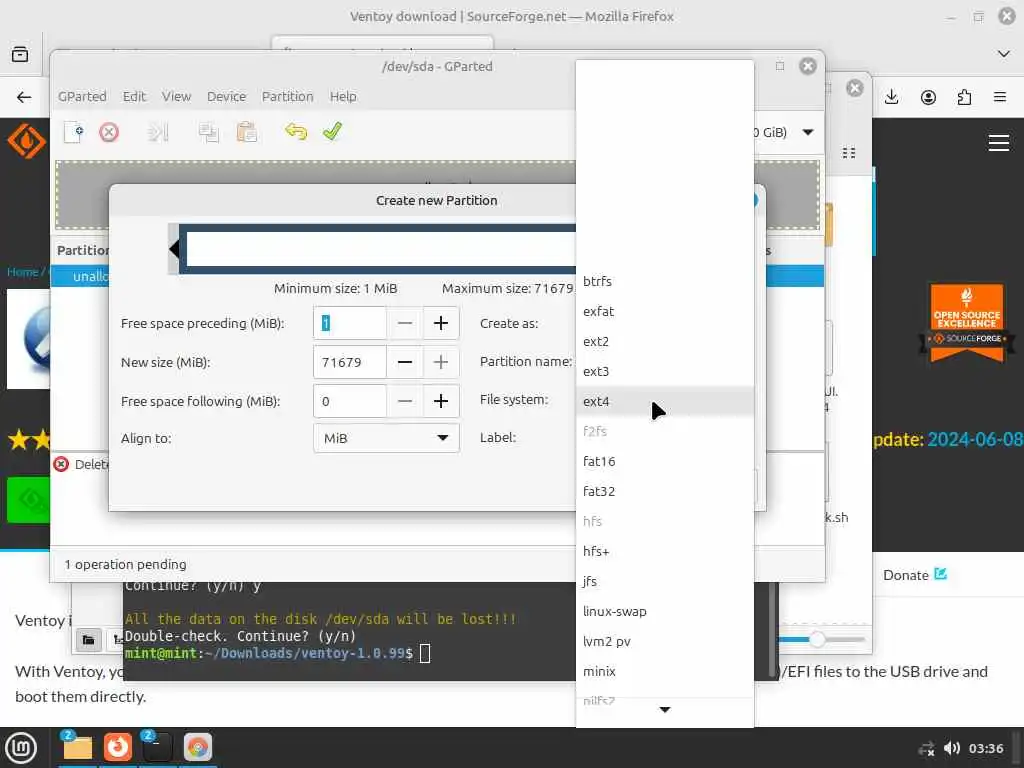Select fat16 from file system list
The image size is (1024, 768).
click(665, 462)
